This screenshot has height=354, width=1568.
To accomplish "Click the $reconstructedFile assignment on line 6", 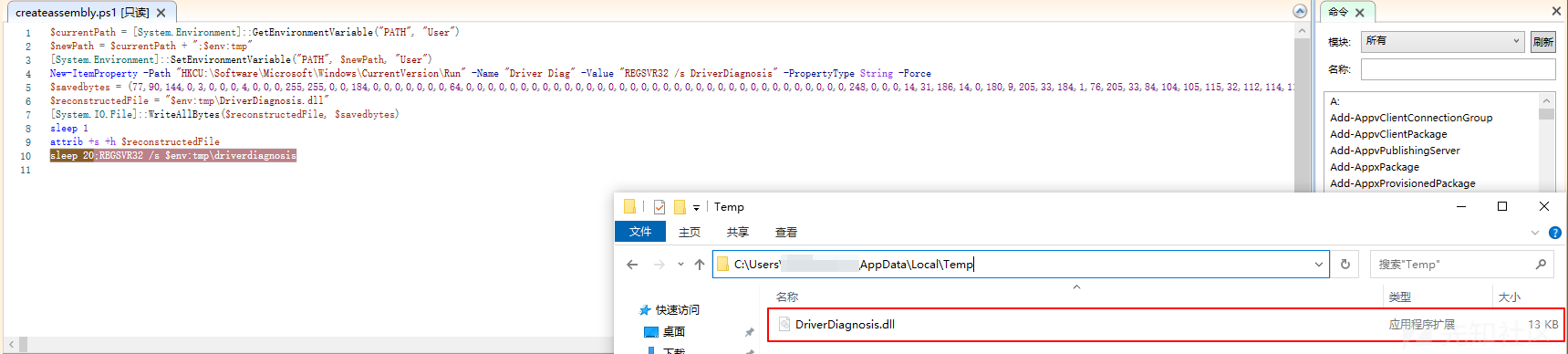I will [x=189, y=101].
